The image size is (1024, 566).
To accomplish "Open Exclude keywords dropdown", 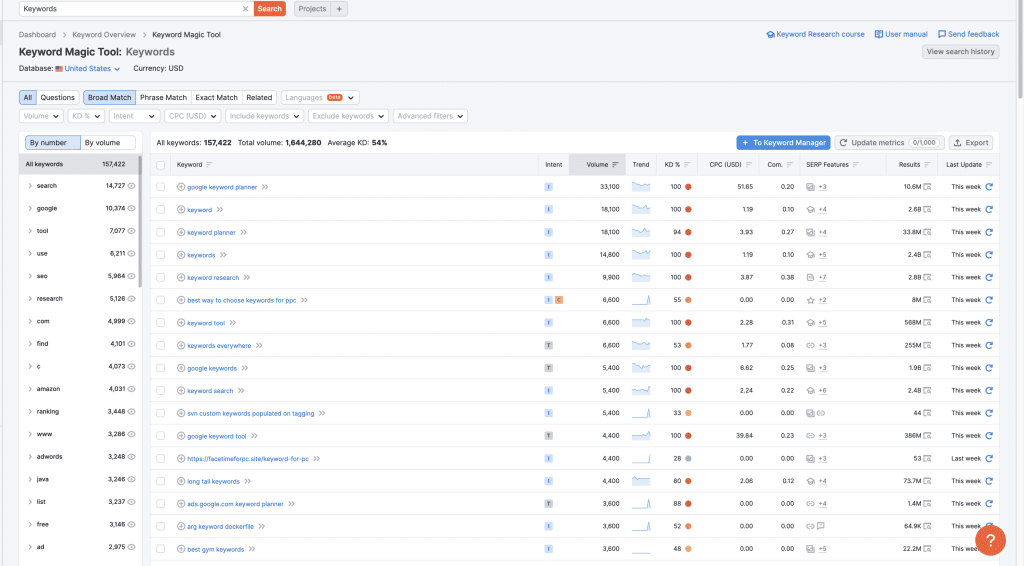I will (348, 116).
